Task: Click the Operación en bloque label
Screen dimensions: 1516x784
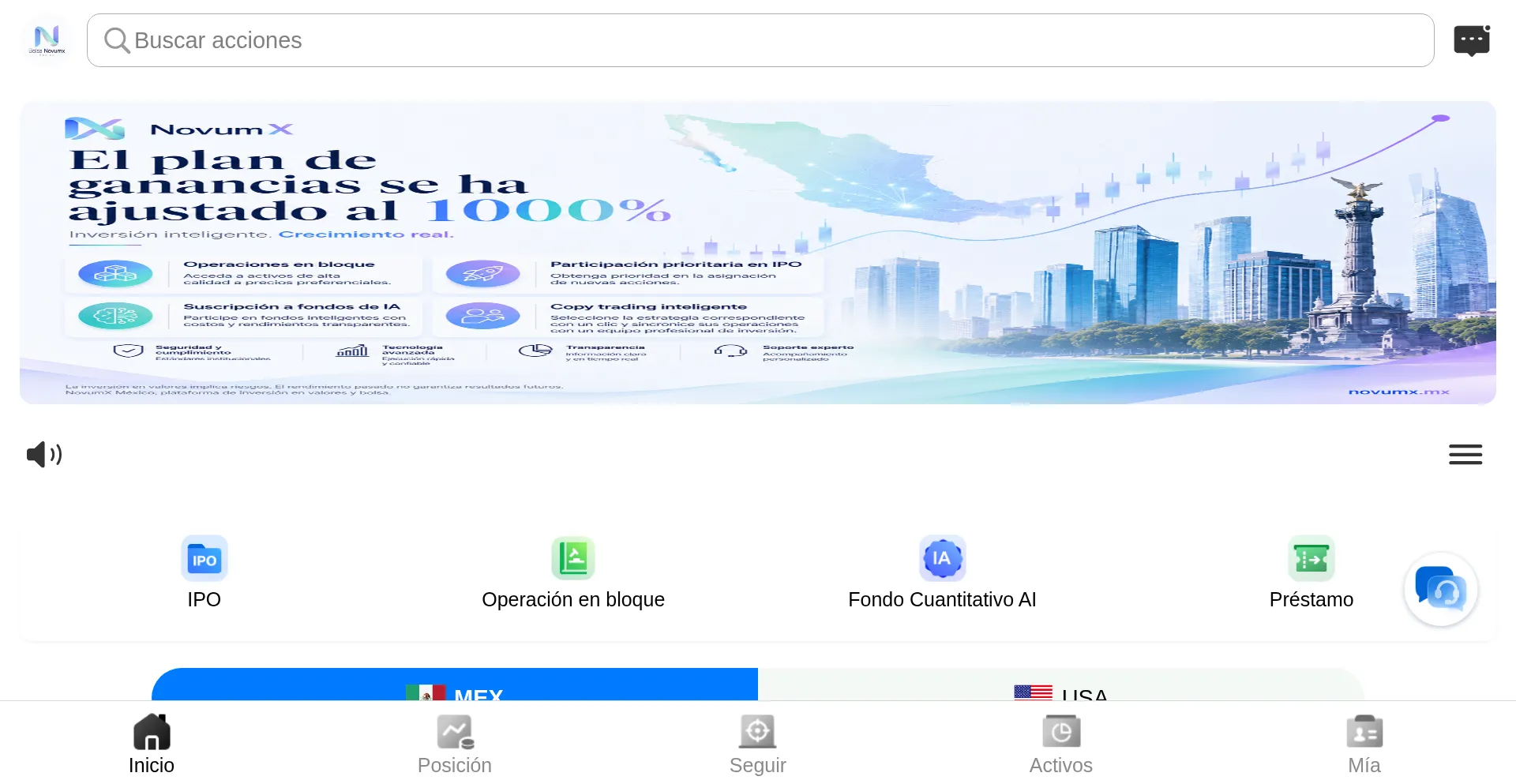Action: tap(573, 600)
